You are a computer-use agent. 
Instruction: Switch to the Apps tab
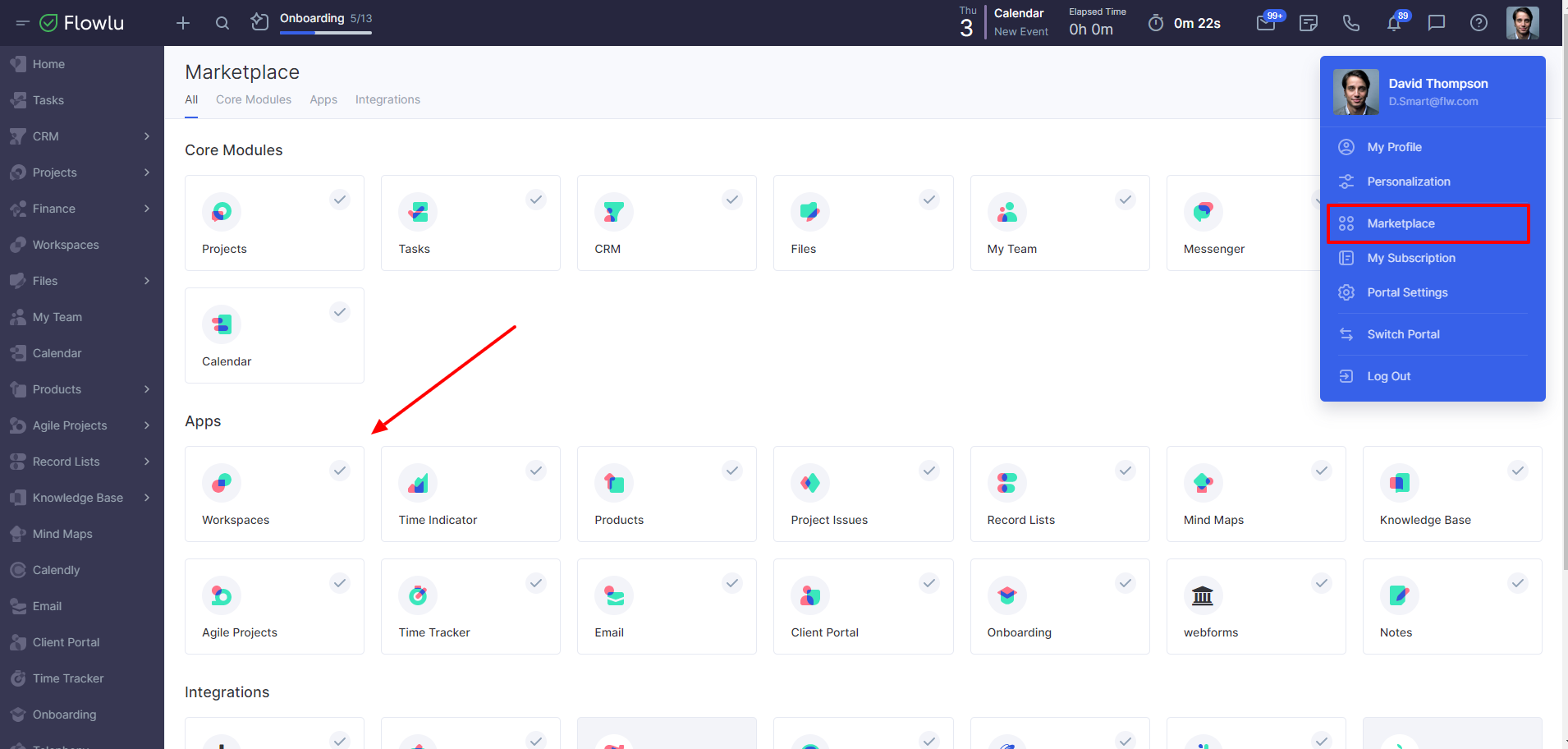point(323,99)
